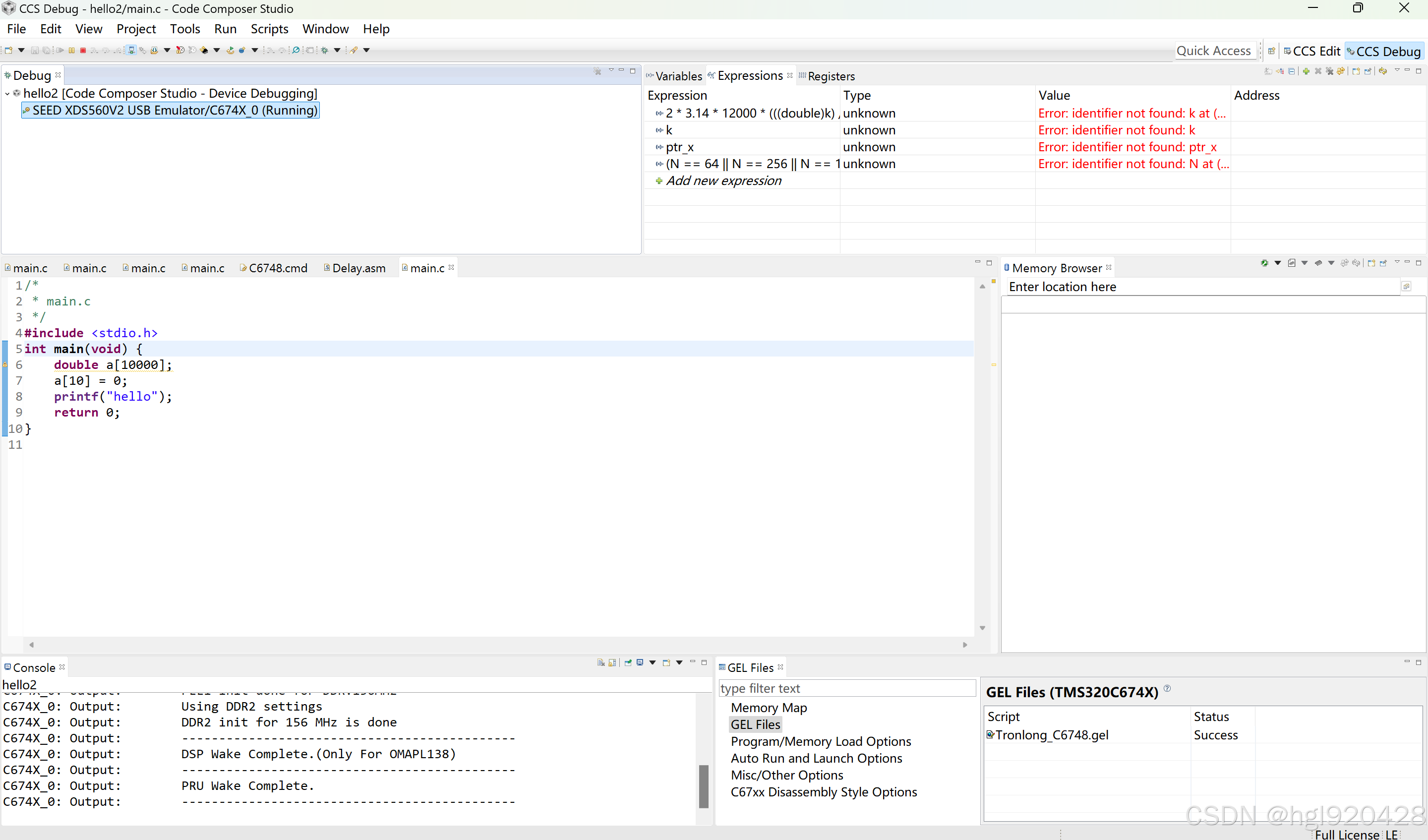The image size is (1428, 840).
Task: Switch to the Registers tab
Action: [x=827, y=76]
